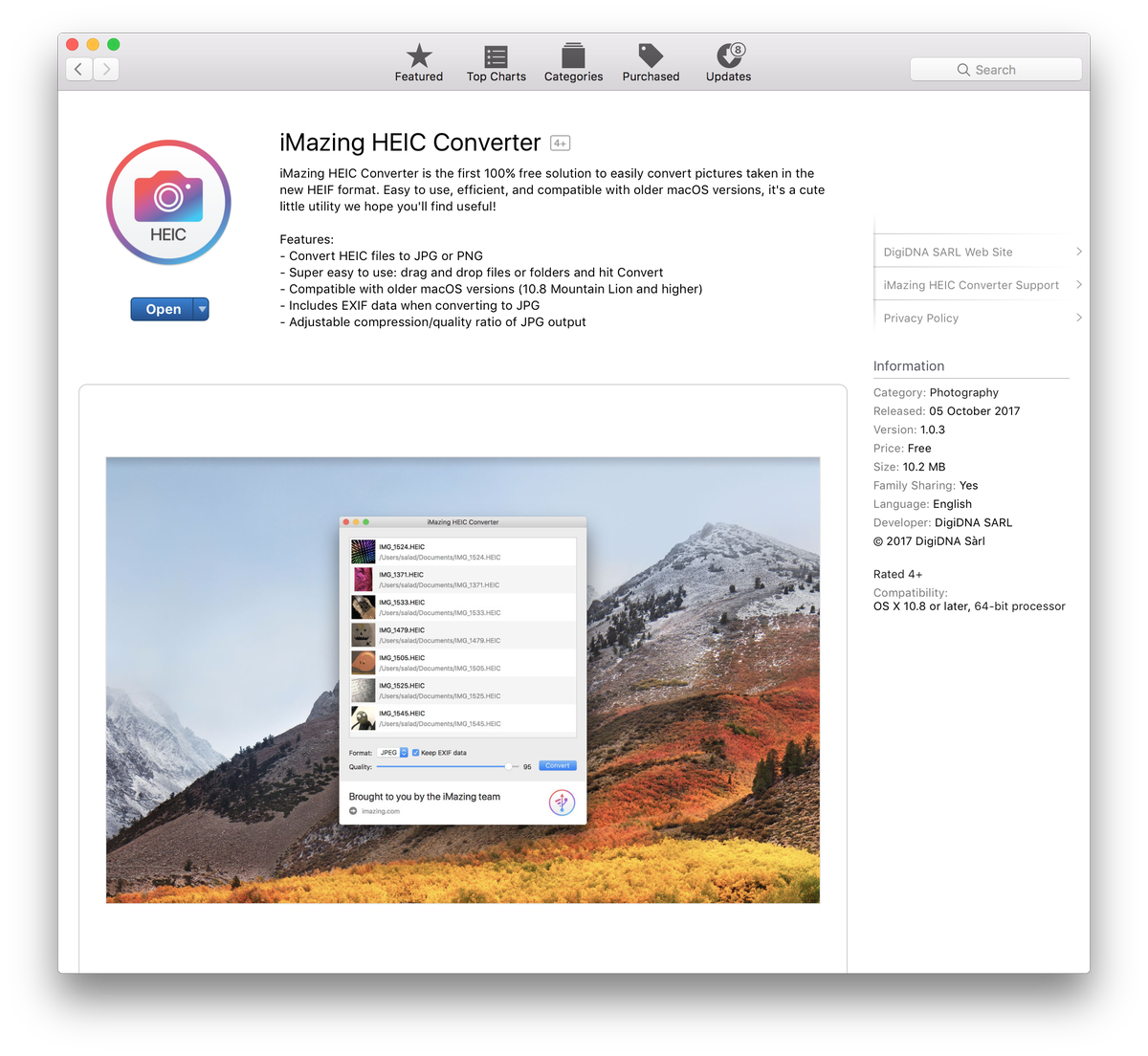Click the Top Charts tab label
Viewport: 1148px width, 1056px height.
(497, 77)
